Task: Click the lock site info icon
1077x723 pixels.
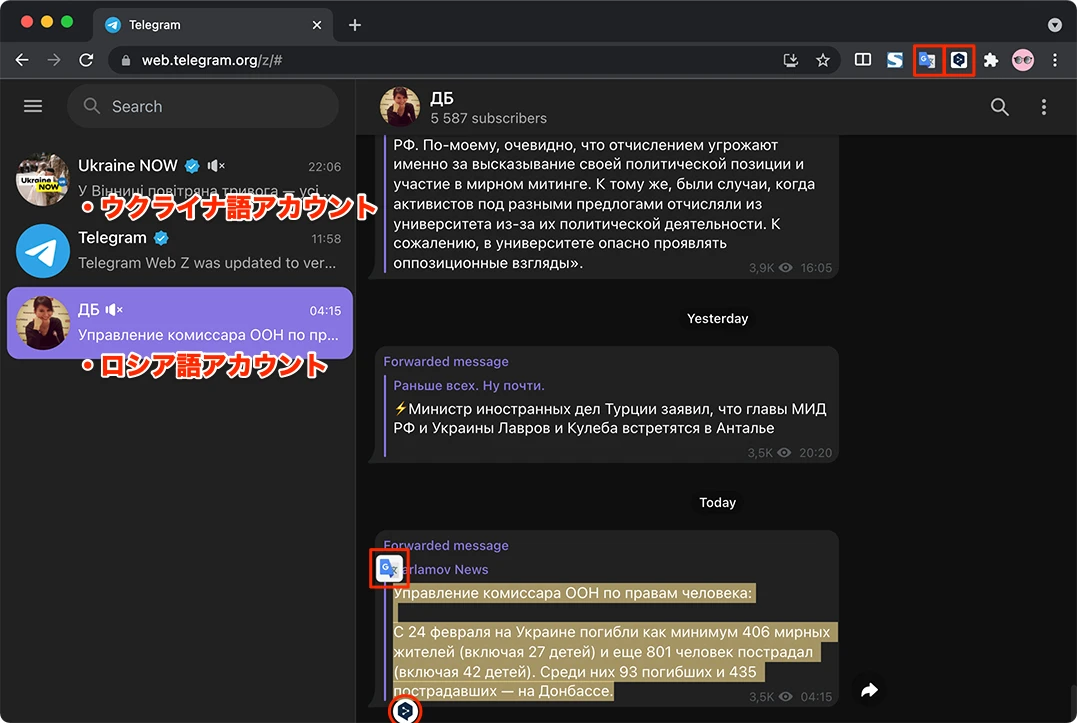Action: 126,60
